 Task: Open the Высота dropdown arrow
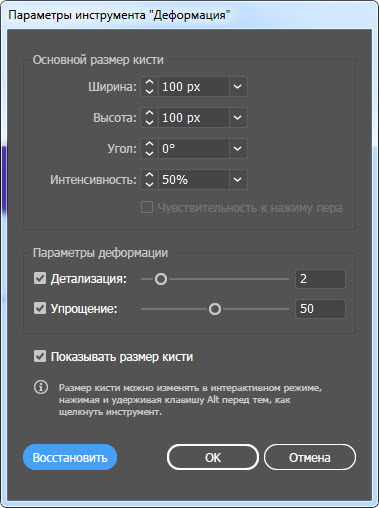pos(238,117)
